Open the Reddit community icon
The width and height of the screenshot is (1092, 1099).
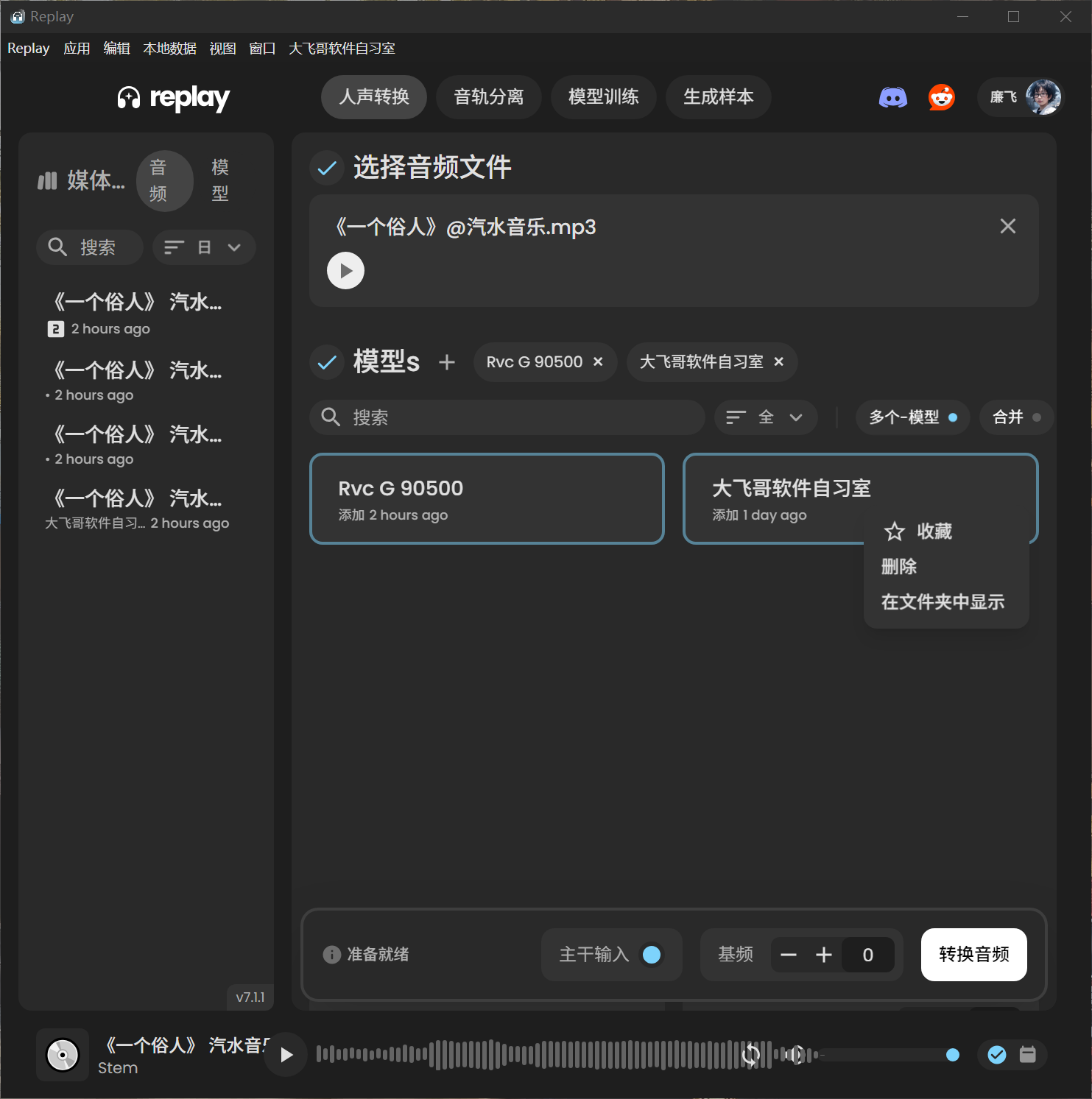941,97
